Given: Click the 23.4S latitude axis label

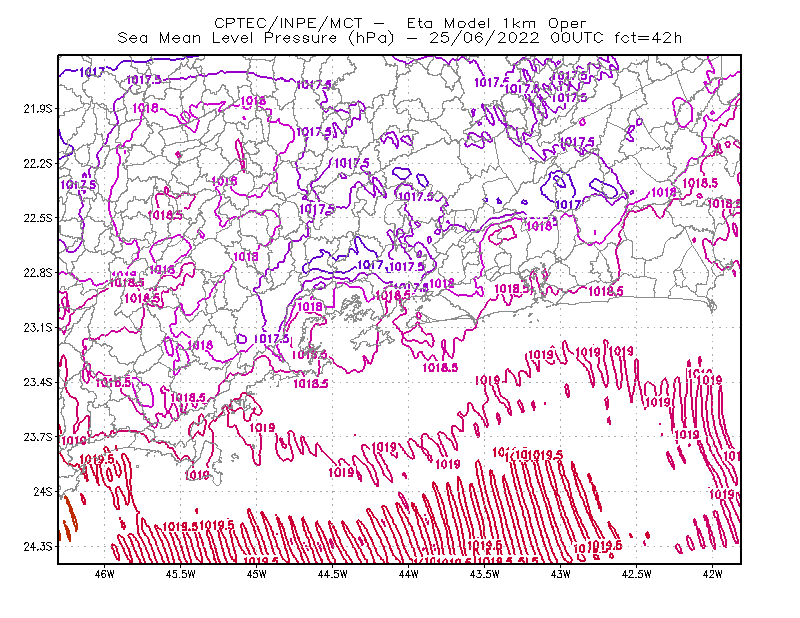Looking at the screenshot, I should click(x=38, y=382).
